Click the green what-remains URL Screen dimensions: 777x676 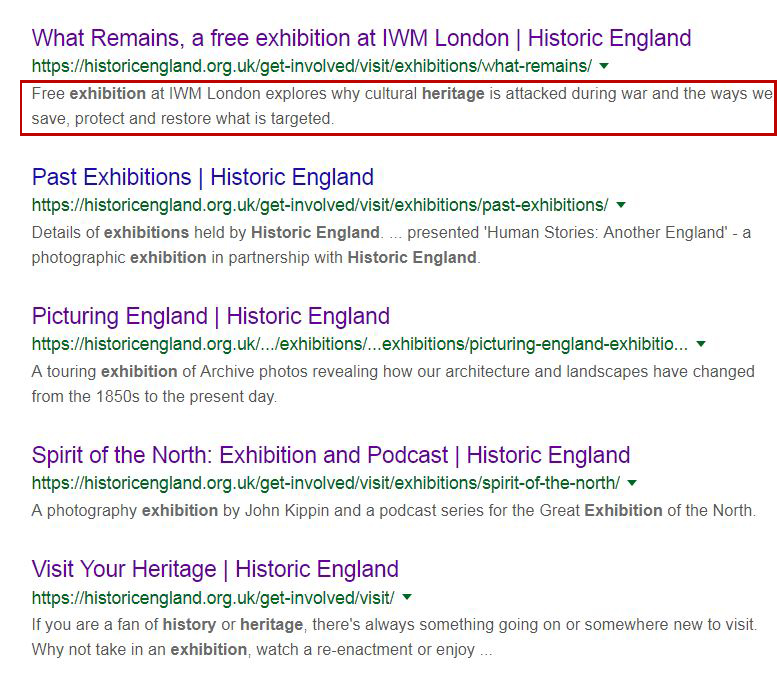tap(311, 66)
